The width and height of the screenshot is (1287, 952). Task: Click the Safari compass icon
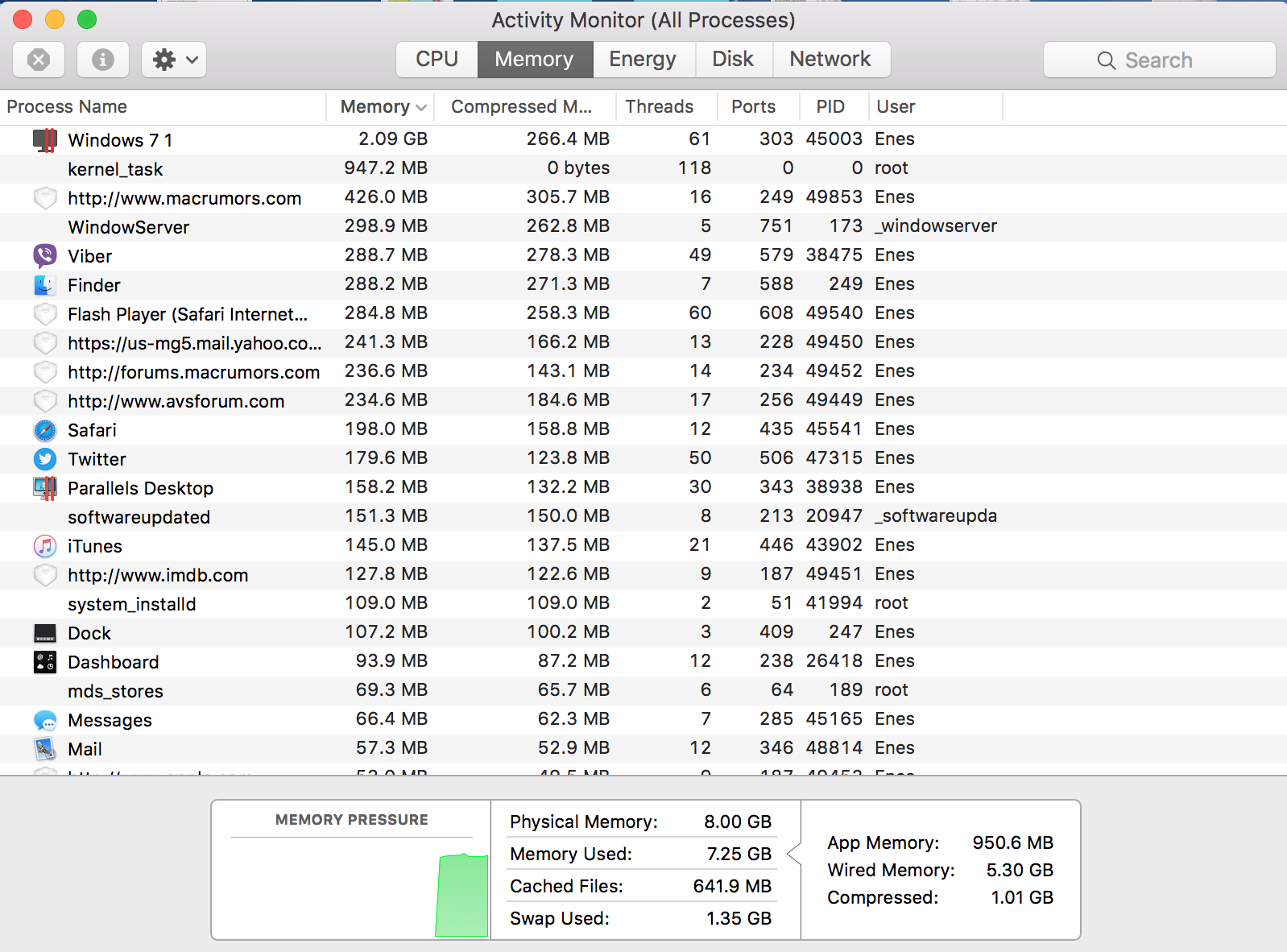click(x=45, y=430)
